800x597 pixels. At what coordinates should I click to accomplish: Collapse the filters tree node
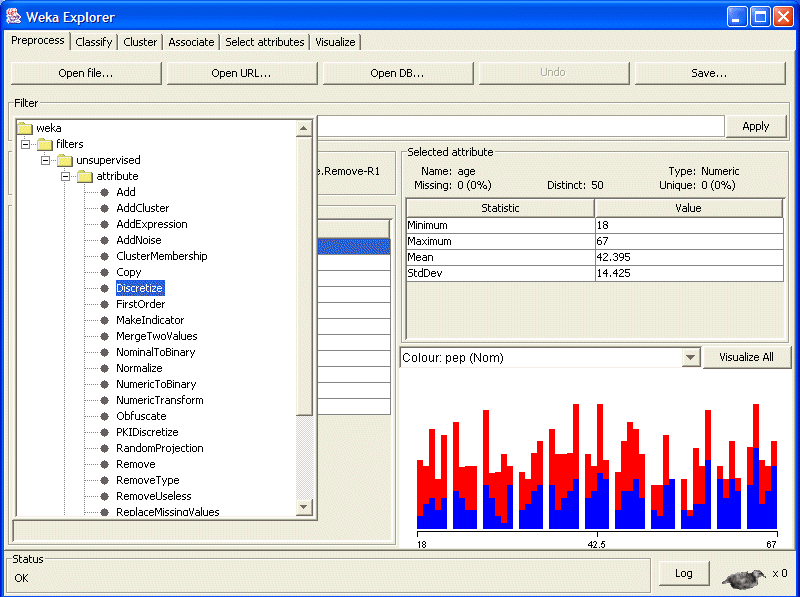point(25,144)
